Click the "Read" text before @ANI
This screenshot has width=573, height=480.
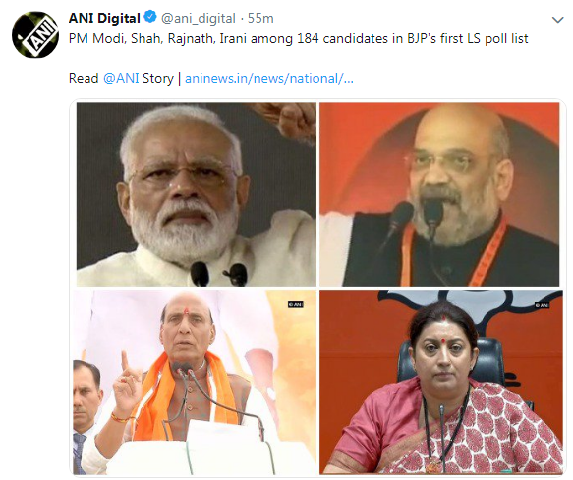pyautogui.click(x=84, y=79)
